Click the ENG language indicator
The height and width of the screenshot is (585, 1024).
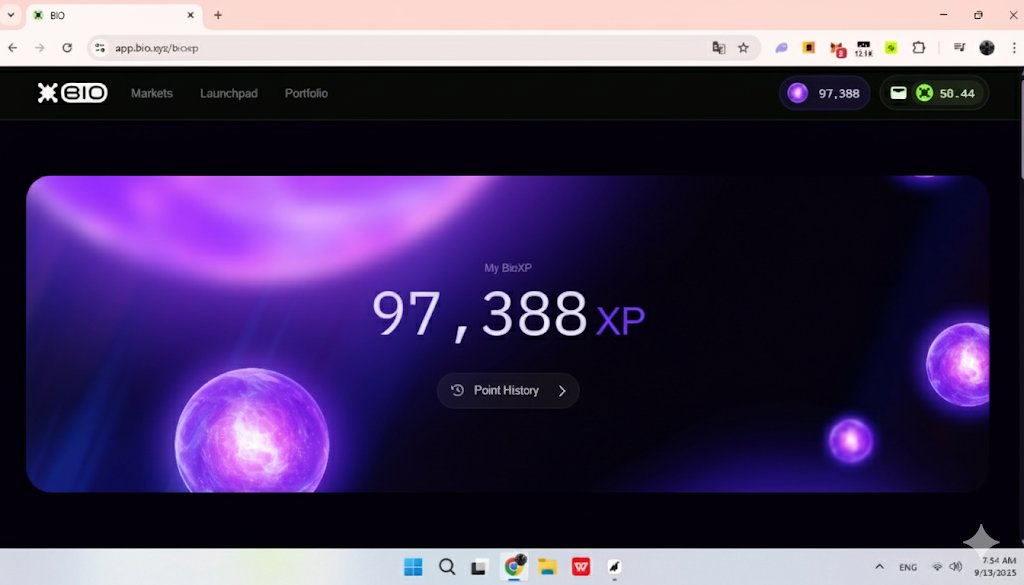point(908,567)
